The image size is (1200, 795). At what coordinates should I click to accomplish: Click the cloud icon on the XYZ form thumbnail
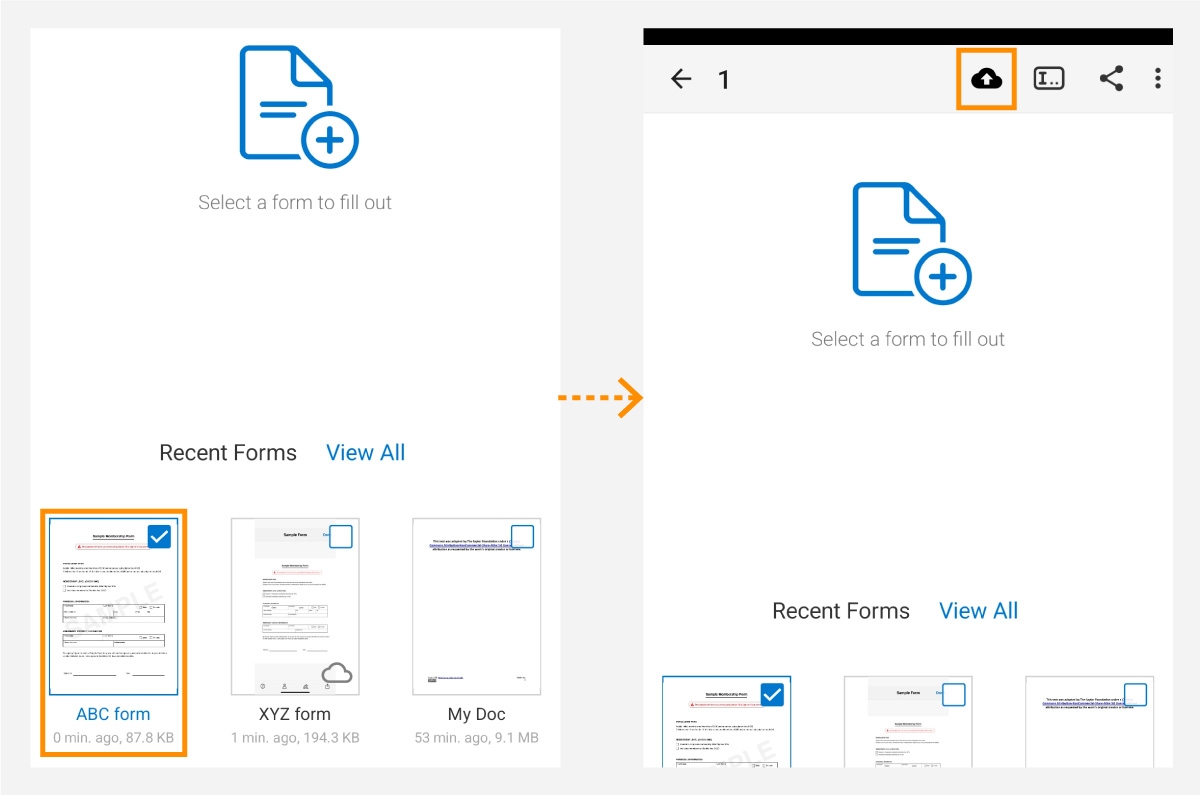click(x=338, y=674)
